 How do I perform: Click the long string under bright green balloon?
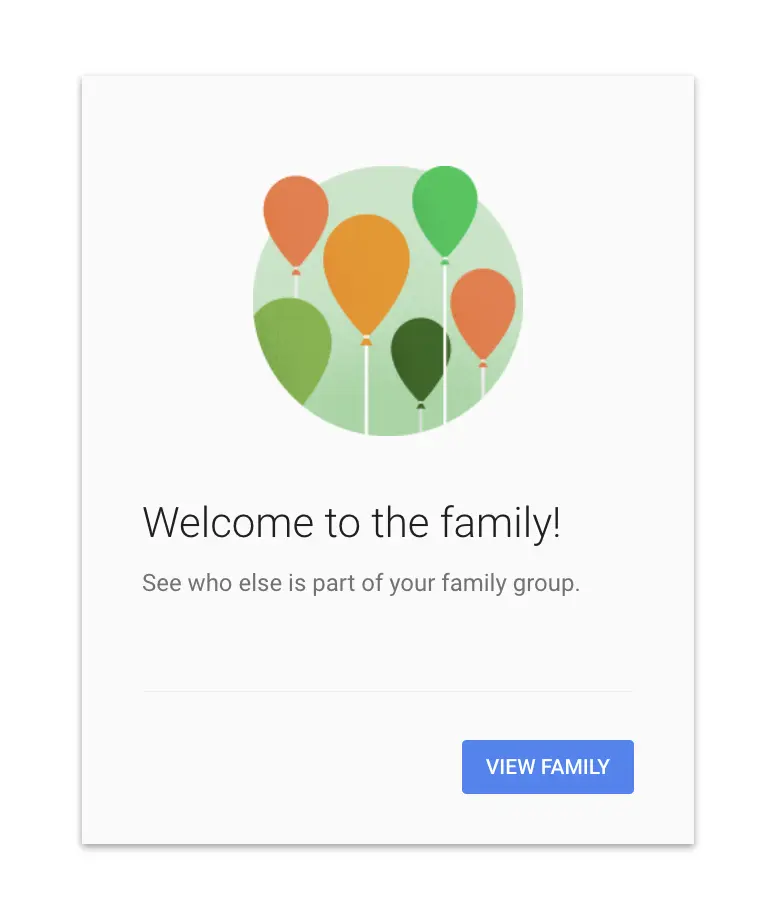[x=445, y=344]
